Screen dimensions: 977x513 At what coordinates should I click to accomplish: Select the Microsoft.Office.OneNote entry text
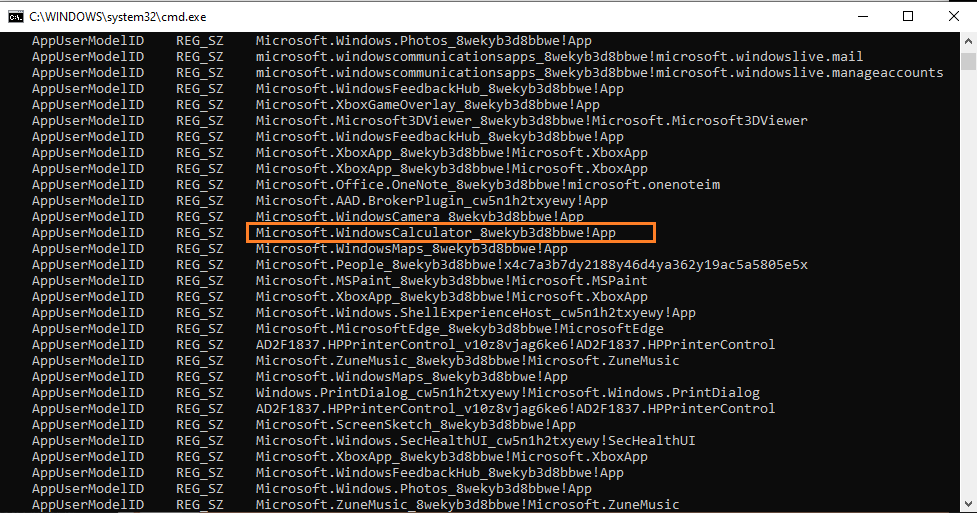click(488, 185)
